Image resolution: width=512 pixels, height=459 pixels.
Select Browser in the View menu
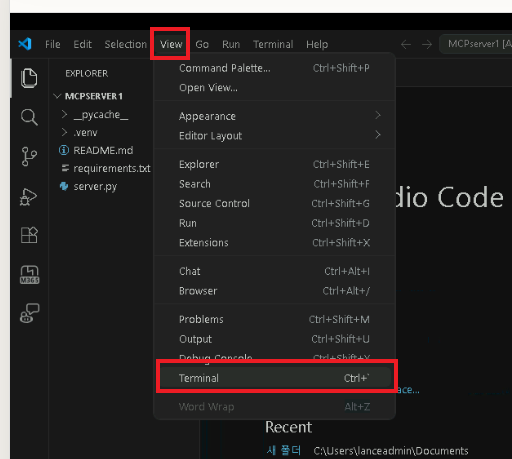pyautogui.click(x=275, y=291)
